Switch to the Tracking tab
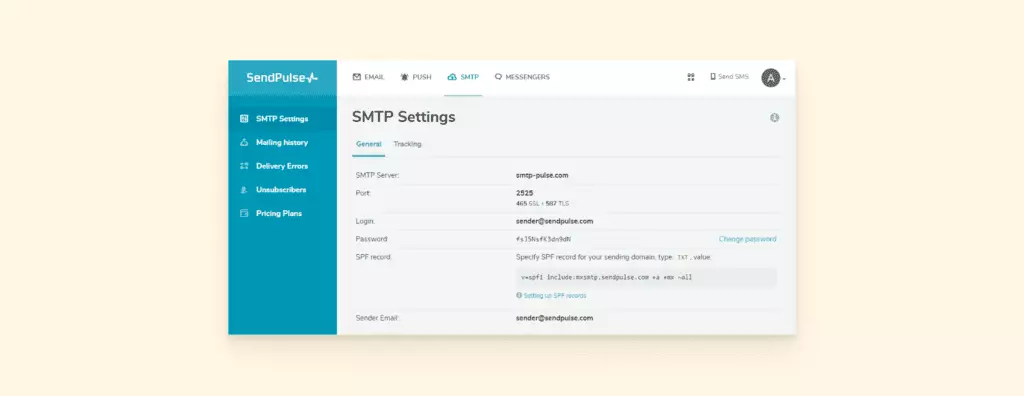 (408, 144)
